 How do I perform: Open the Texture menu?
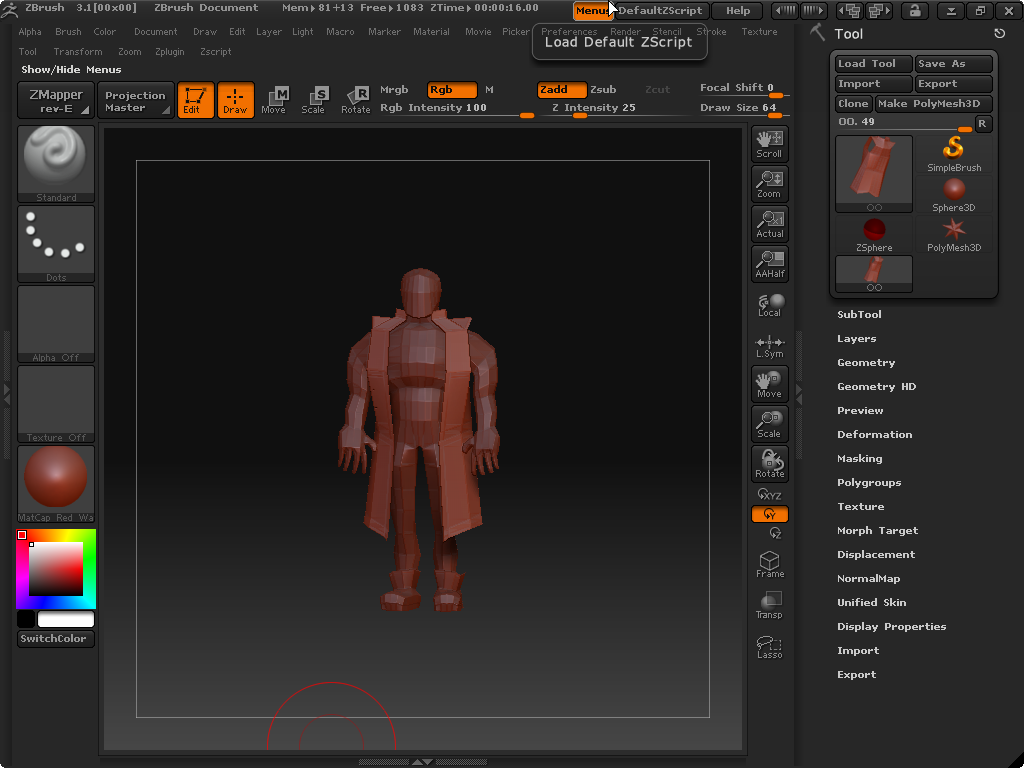tap(759, 31)
